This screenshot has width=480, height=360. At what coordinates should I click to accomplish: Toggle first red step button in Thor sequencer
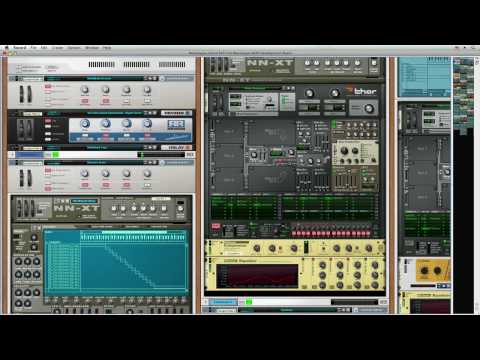294,233
